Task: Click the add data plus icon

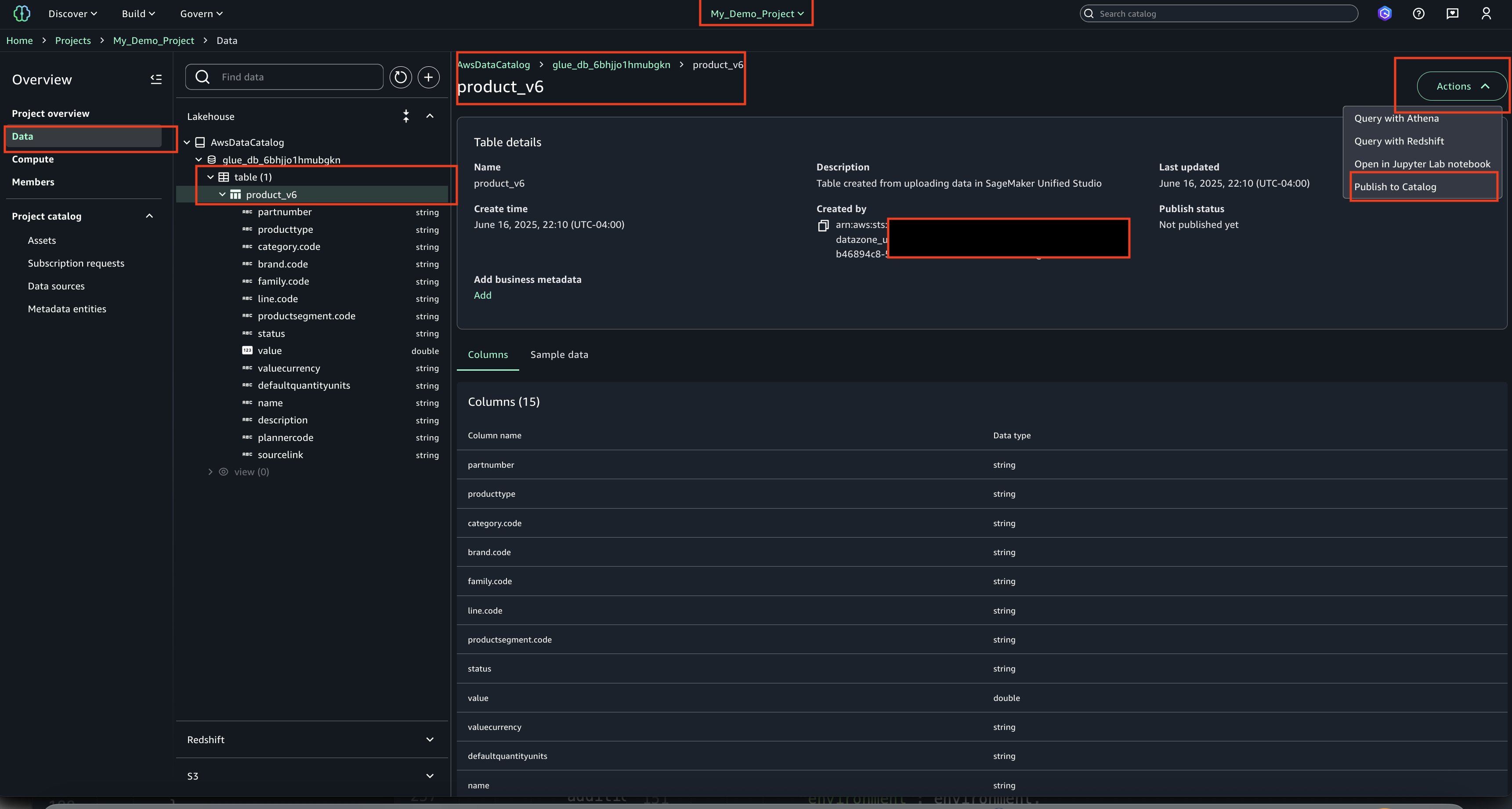Action: 428,77
